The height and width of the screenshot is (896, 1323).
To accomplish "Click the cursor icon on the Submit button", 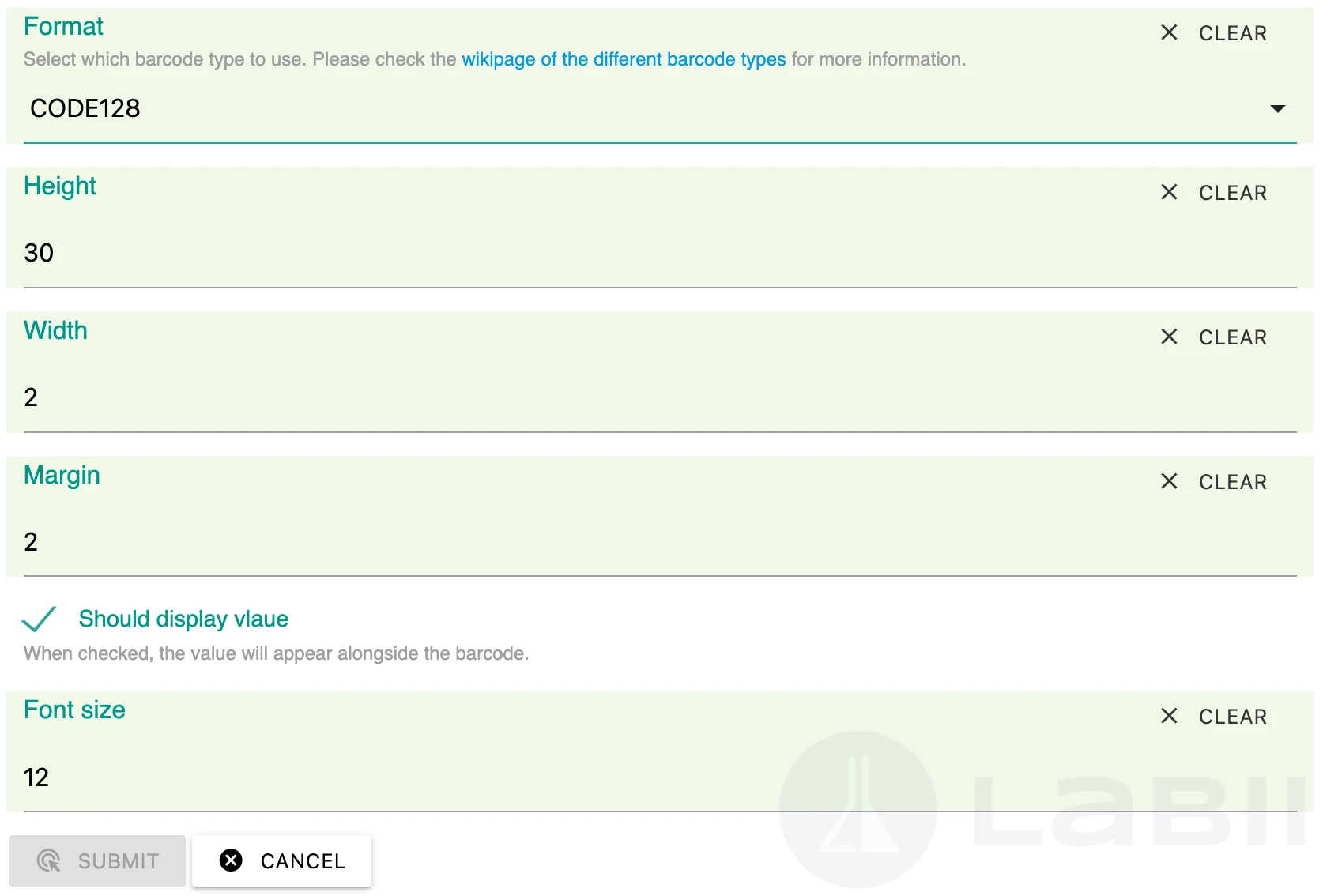I will click(49, 860).
